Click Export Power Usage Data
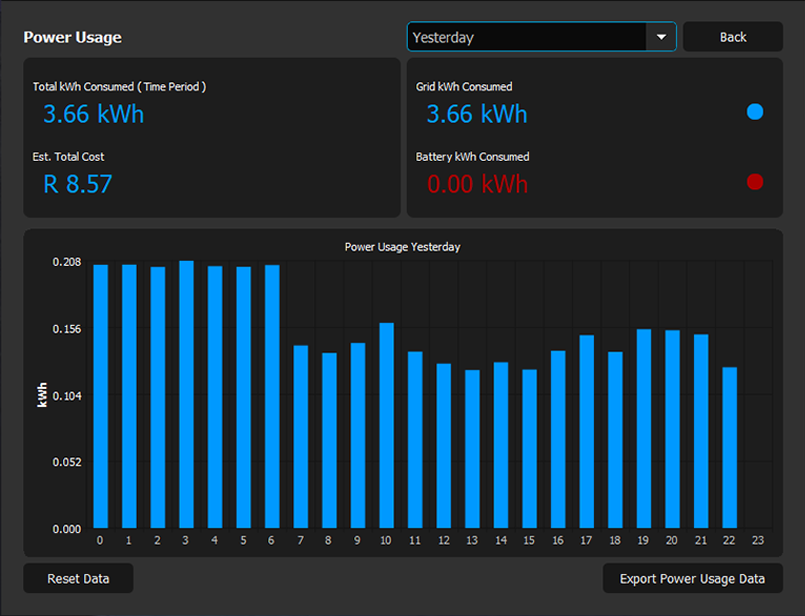805x616 pixels. coord(693,578)
